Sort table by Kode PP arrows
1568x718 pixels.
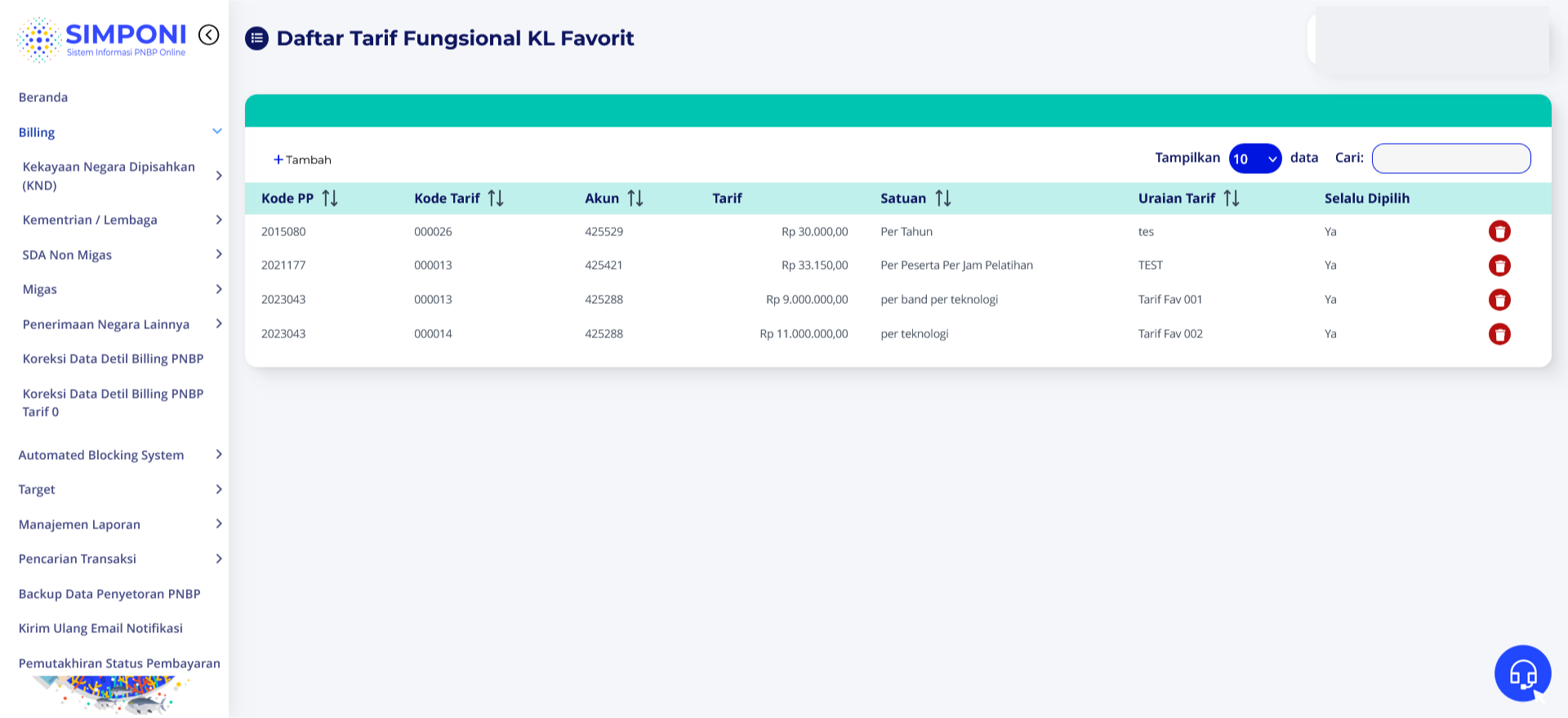coord(330,198)
